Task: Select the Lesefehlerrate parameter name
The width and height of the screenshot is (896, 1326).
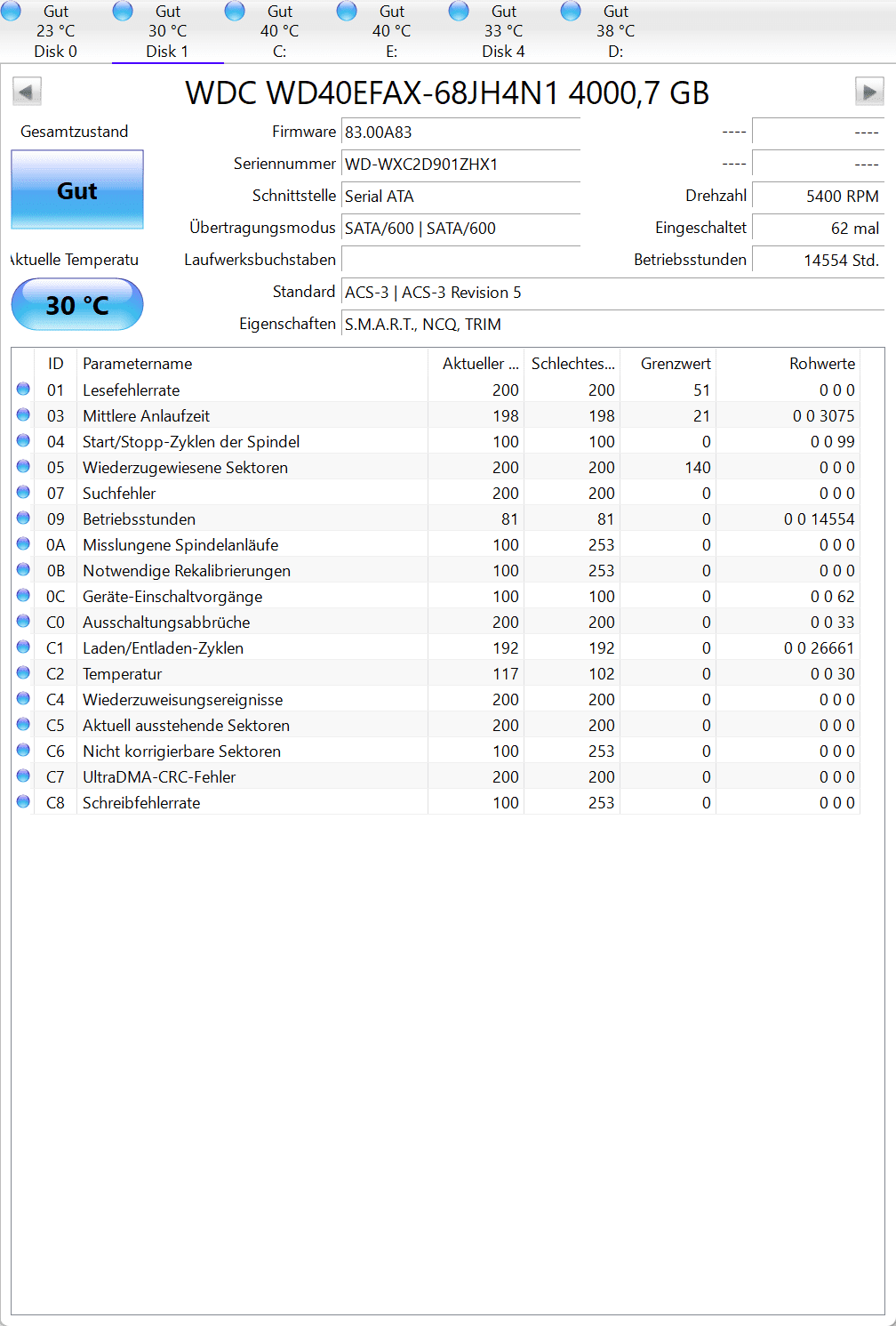Action: click(132, 390)
